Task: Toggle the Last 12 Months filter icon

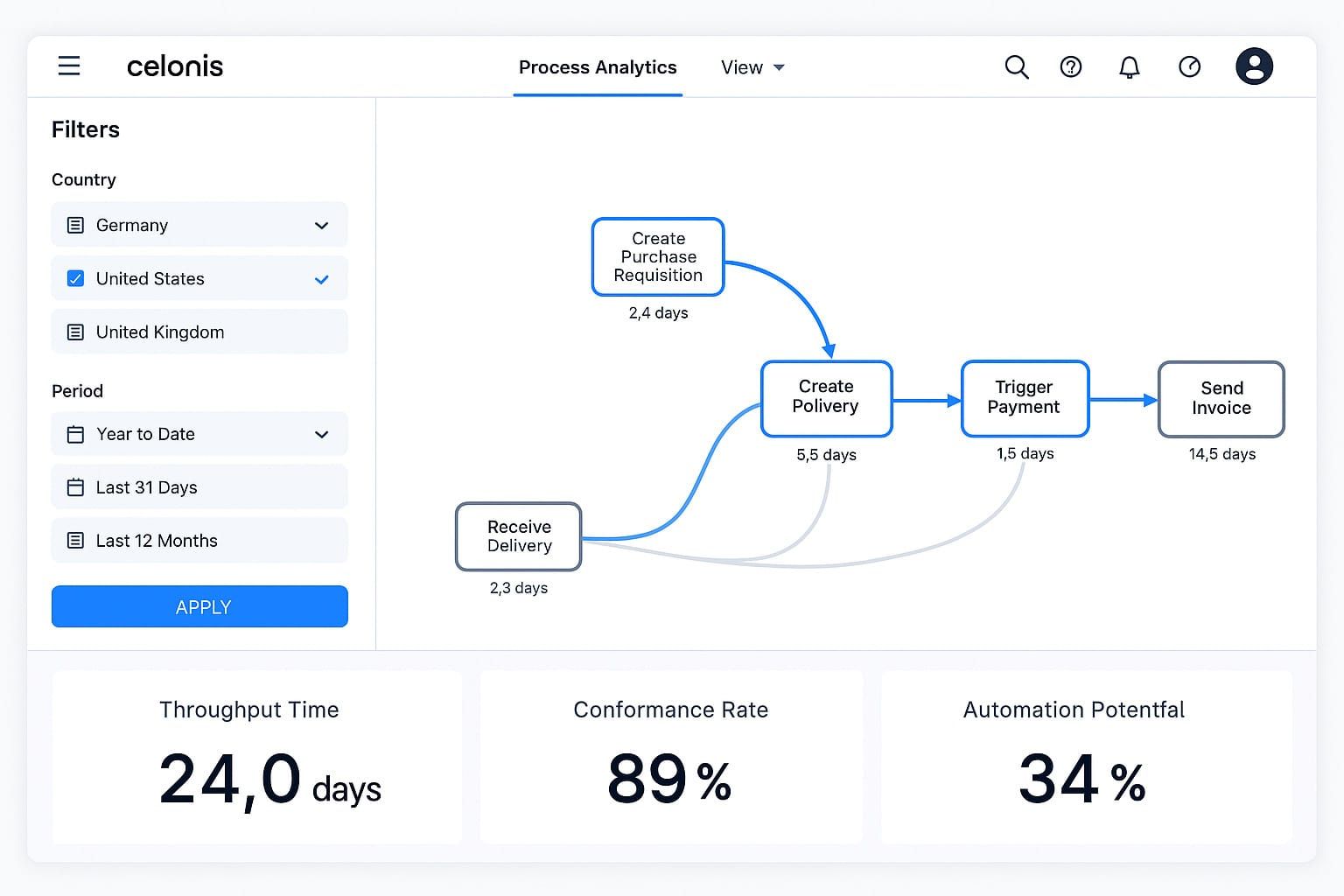Action: pyautogui.click(x=76, y=541)
